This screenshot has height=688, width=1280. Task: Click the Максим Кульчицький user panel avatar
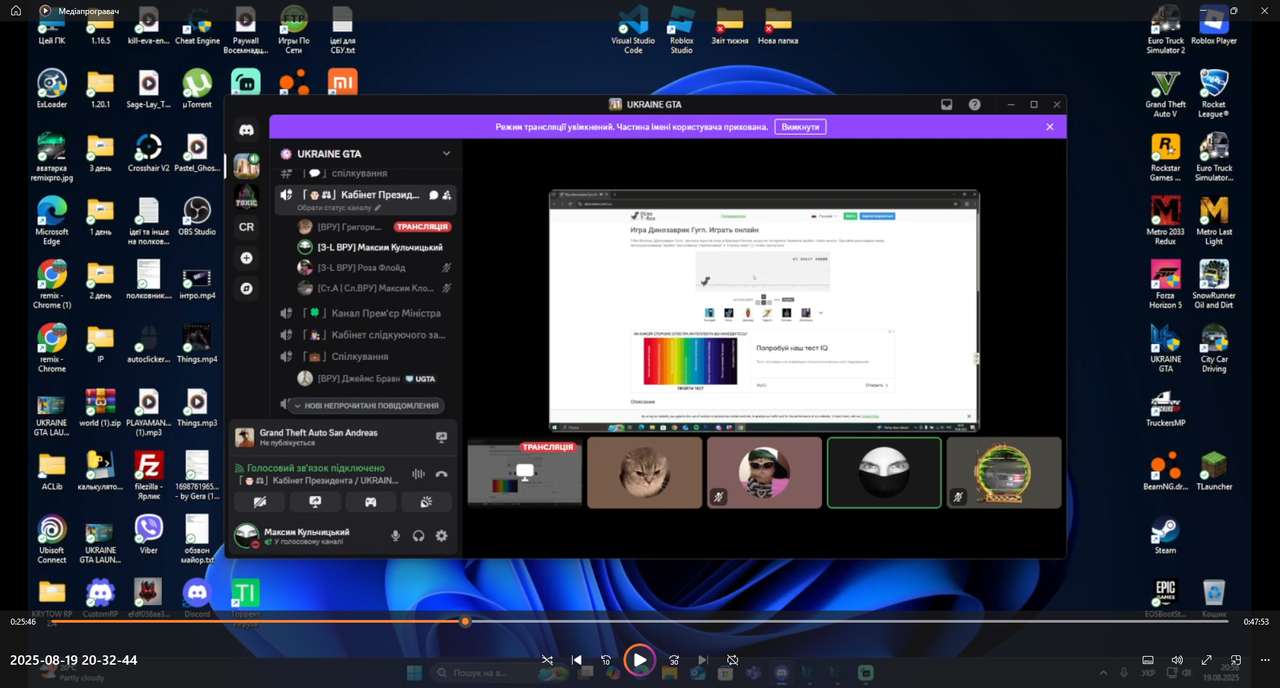[x=246, y=536]
